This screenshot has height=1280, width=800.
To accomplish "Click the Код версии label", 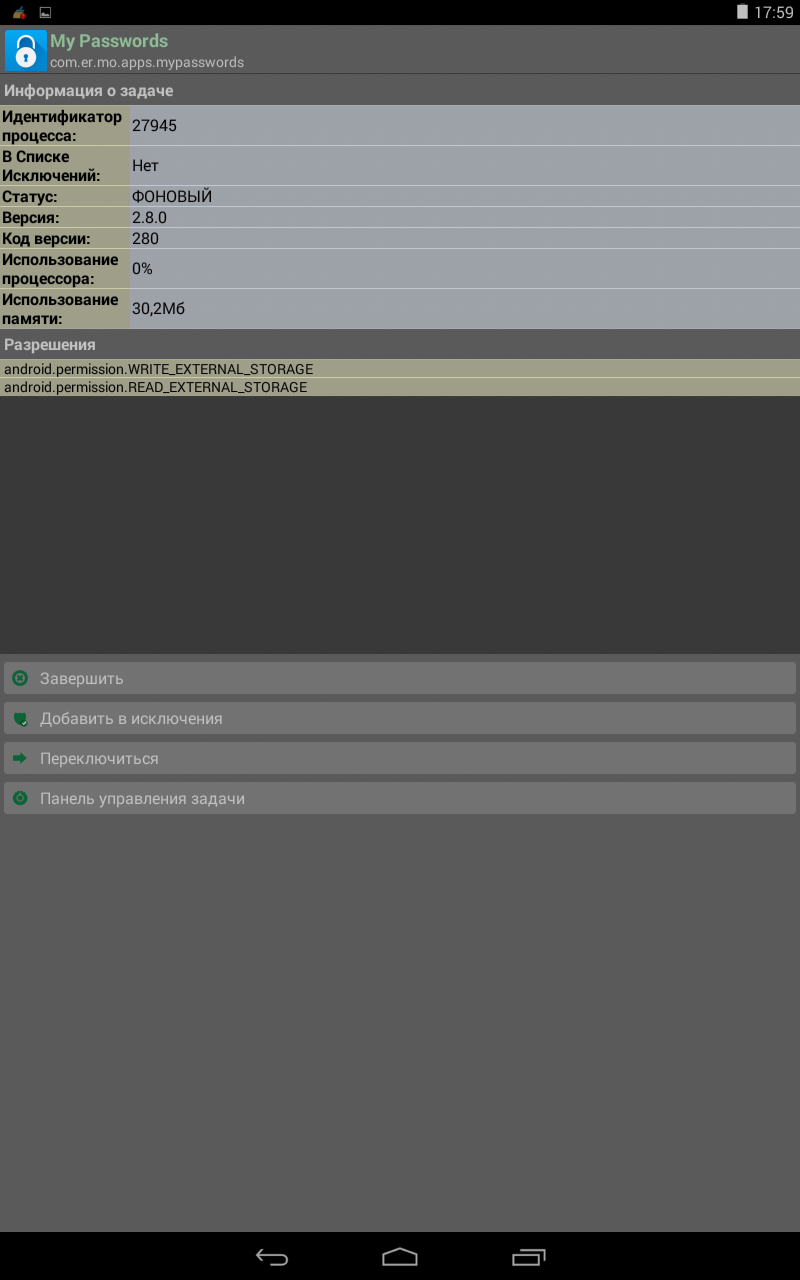I will tap(46, 239).
